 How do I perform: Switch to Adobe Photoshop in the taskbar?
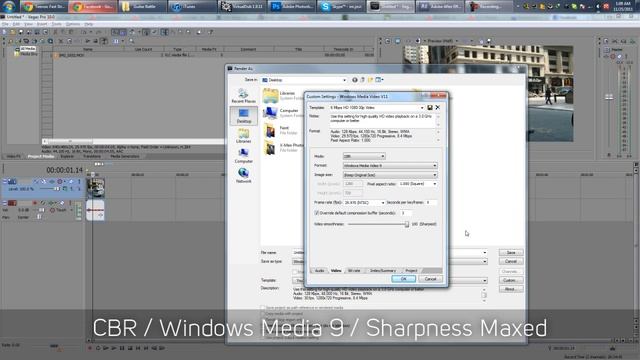[x=291, y=7]
